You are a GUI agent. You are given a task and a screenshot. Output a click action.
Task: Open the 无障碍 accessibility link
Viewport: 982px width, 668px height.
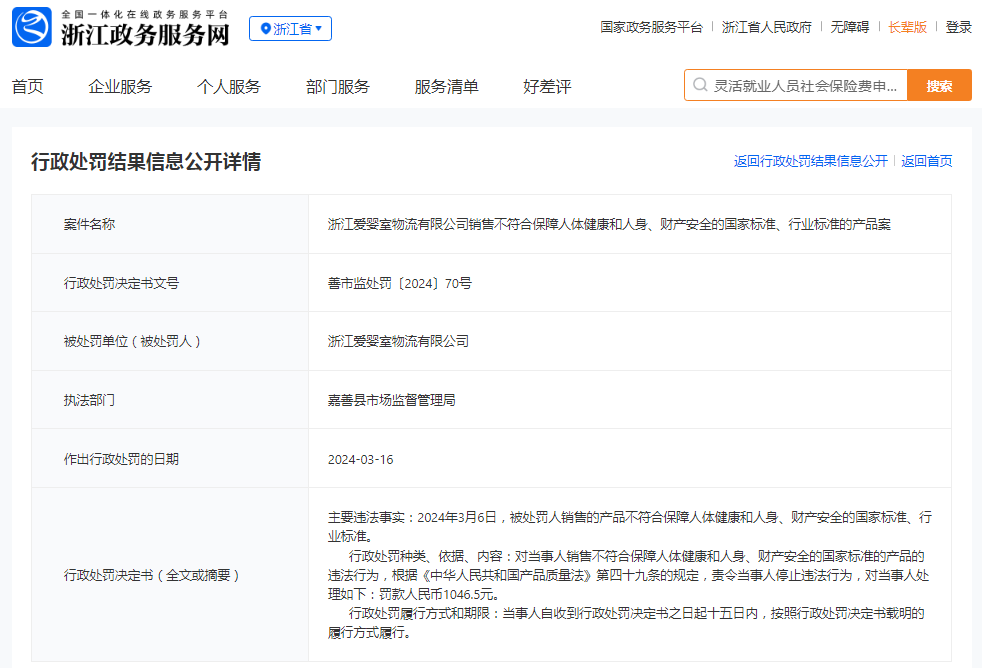850,27
